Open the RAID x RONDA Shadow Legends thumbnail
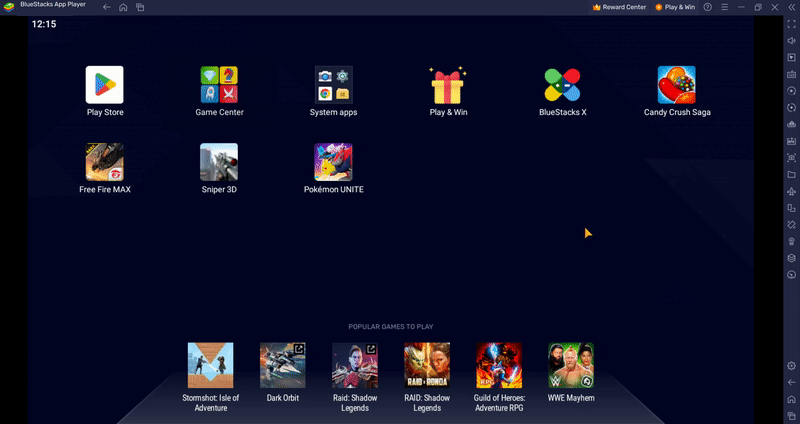This screenshot has height=424, width=800. pos(427,365)
